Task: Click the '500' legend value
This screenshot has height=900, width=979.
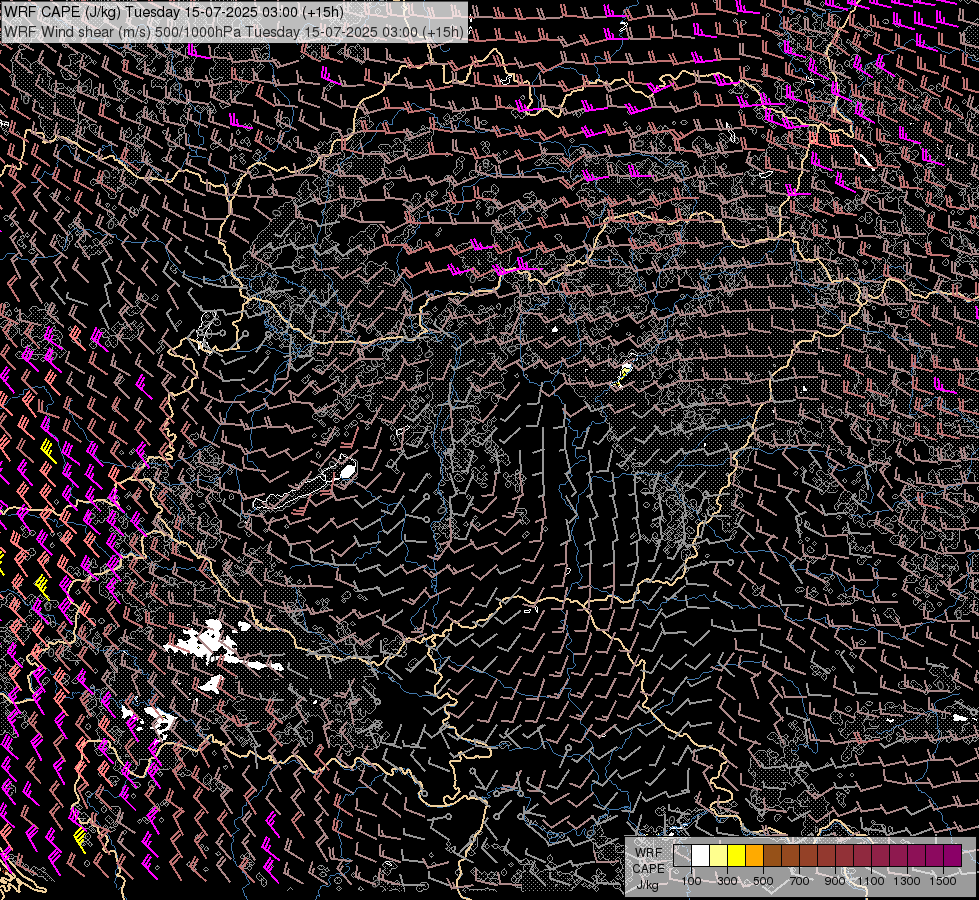Action: click(764, 881)
